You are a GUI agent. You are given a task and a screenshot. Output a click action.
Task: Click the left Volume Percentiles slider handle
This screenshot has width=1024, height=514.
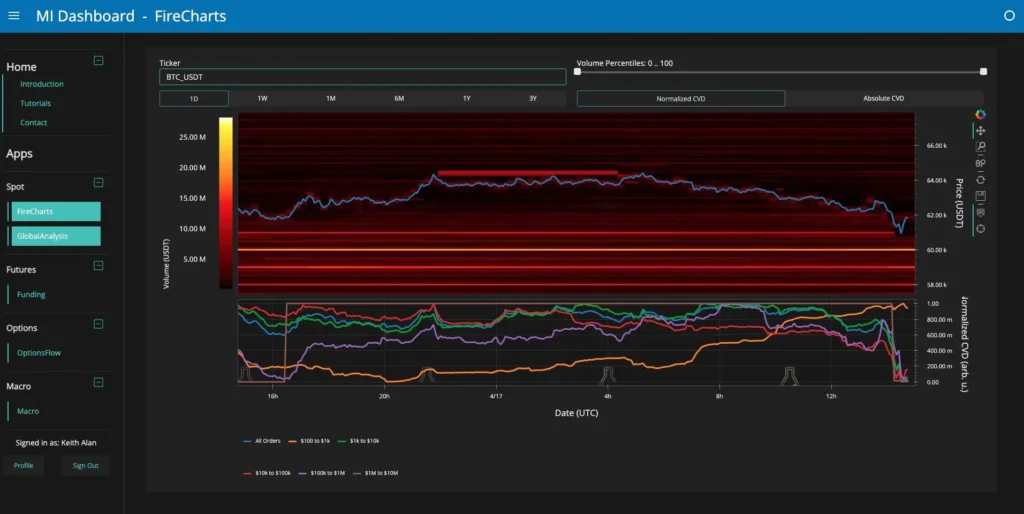[x=577, y=71]
